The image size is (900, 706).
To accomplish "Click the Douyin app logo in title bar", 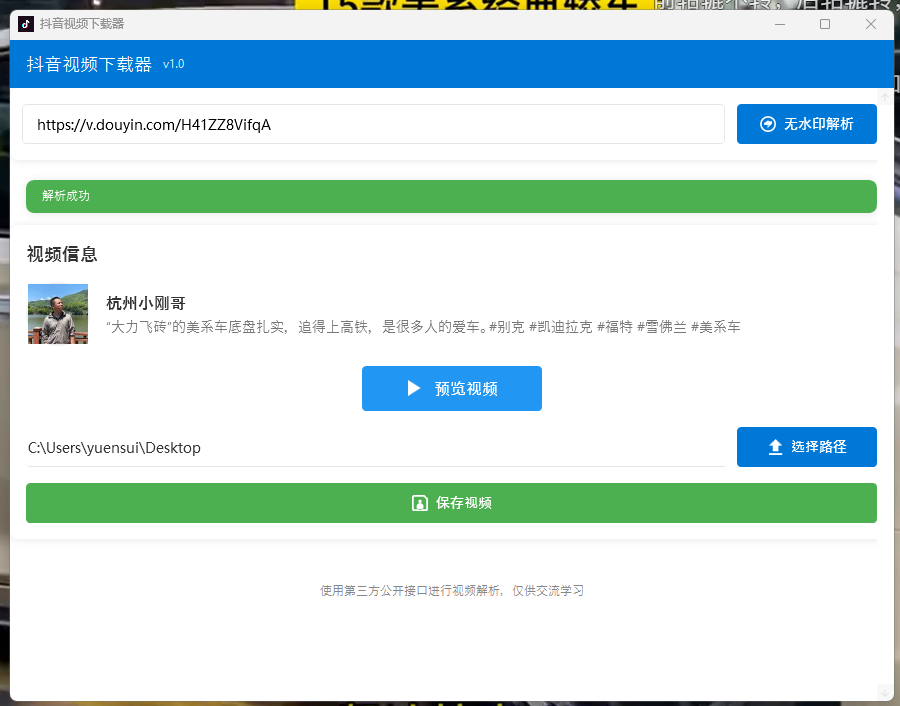I will tap(26, 24).
